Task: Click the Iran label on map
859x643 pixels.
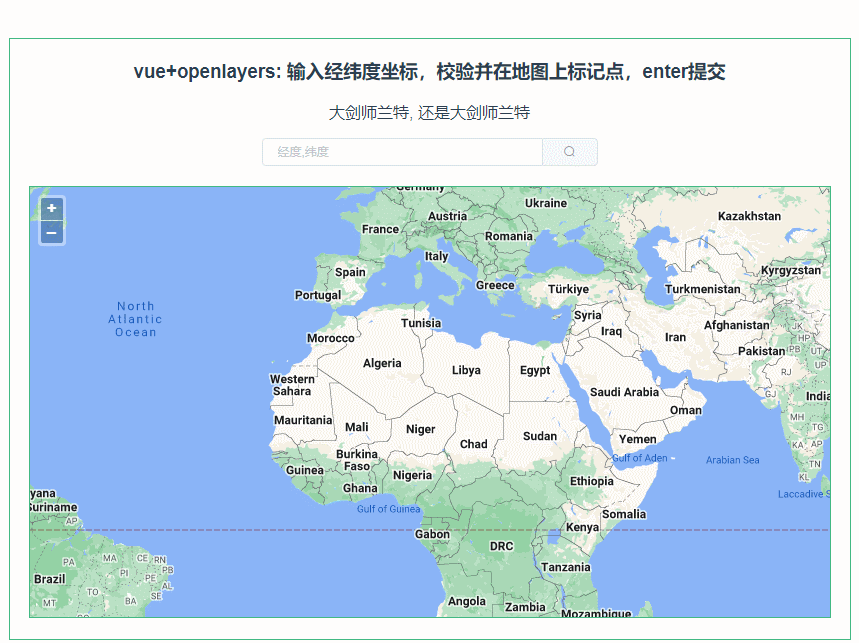Action: (675, 337)
